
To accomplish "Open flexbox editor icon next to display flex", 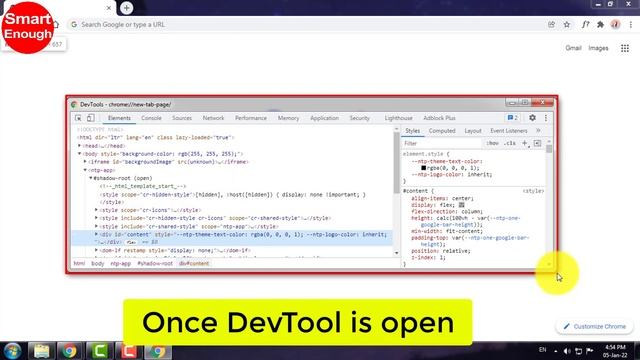I will point(462,205).
